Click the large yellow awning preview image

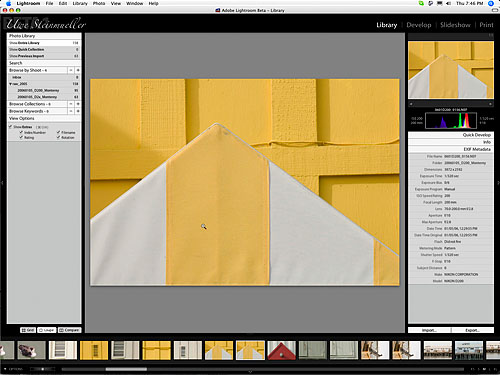[245, 182]
